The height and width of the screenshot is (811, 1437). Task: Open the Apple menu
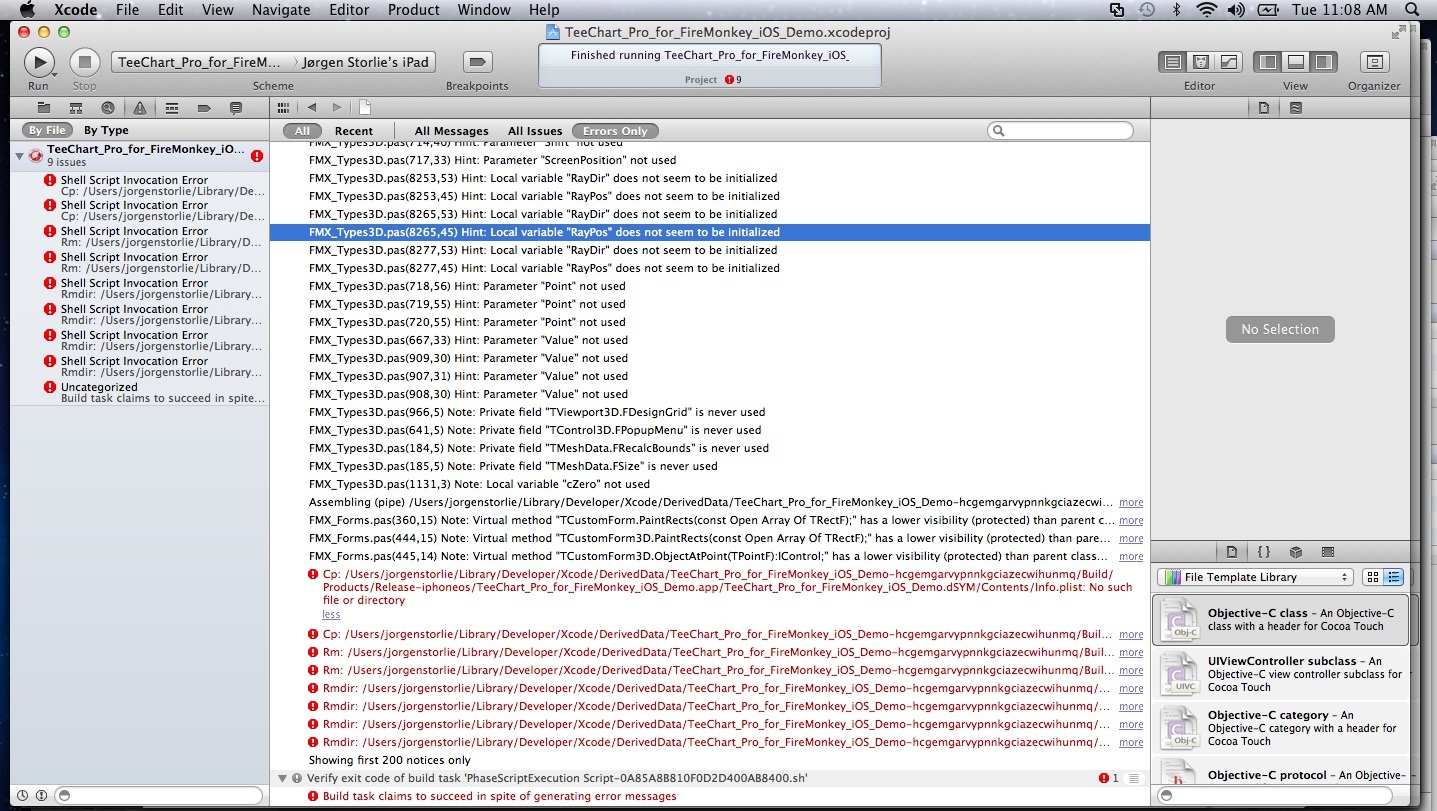tap(26, 10)
